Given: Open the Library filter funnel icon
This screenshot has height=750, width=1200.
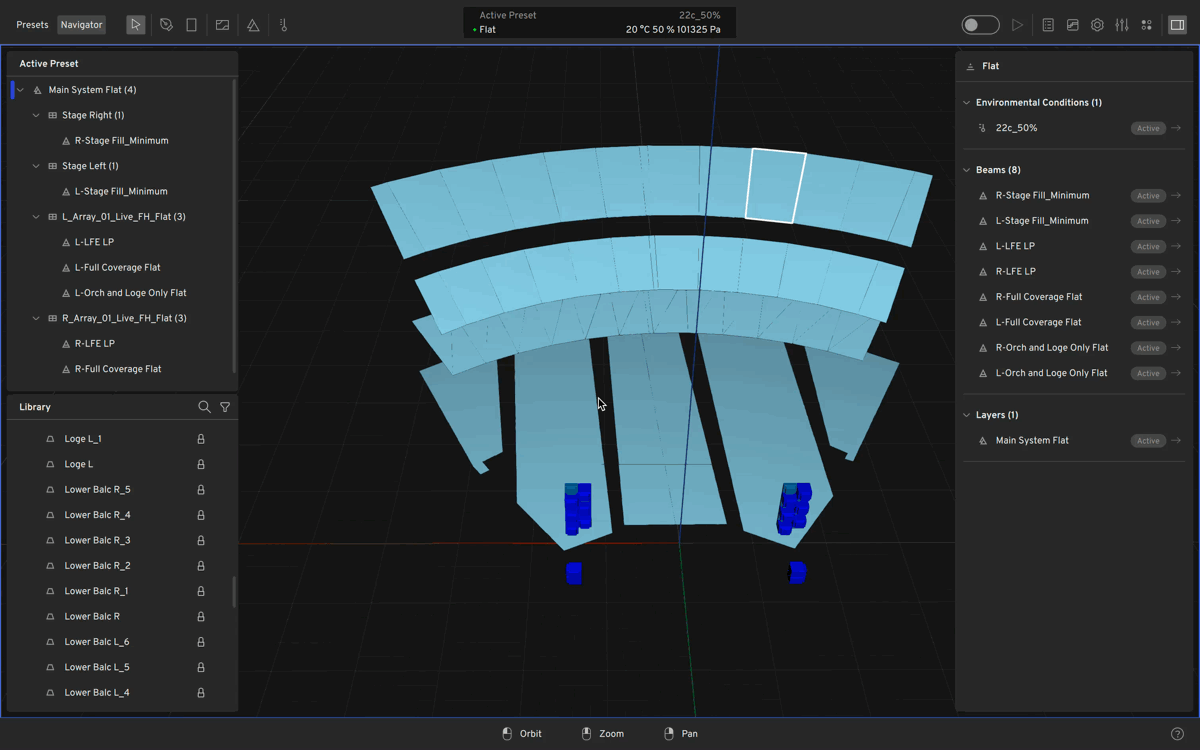Looking at the screenshot, I should pos(225,407).
